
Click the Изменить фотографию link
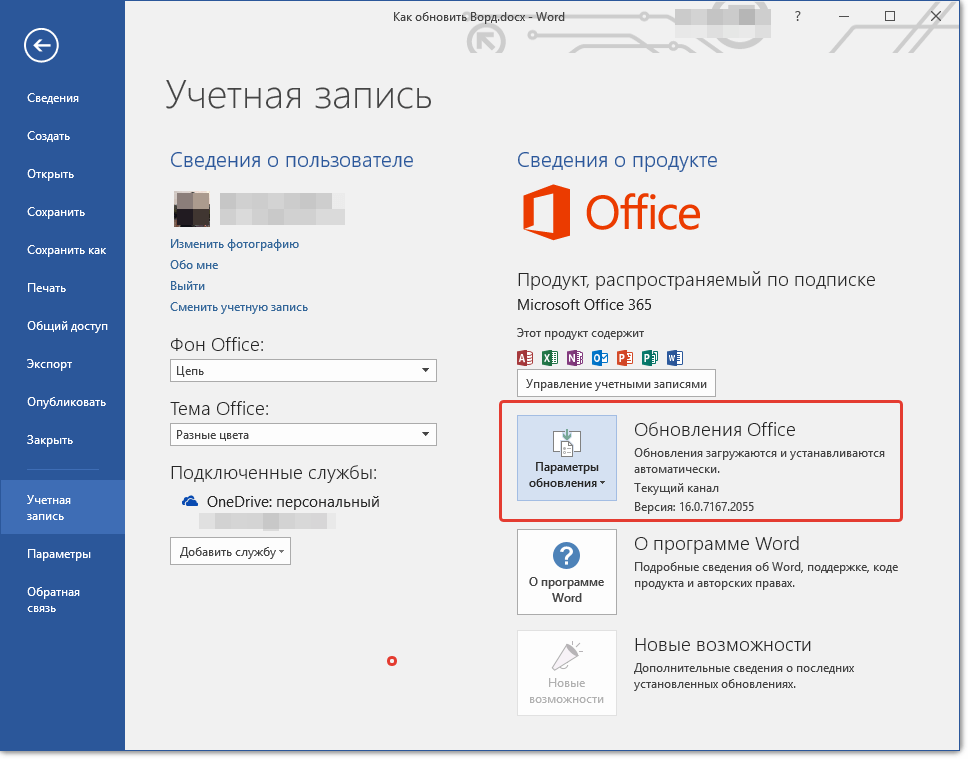(235, 244)
